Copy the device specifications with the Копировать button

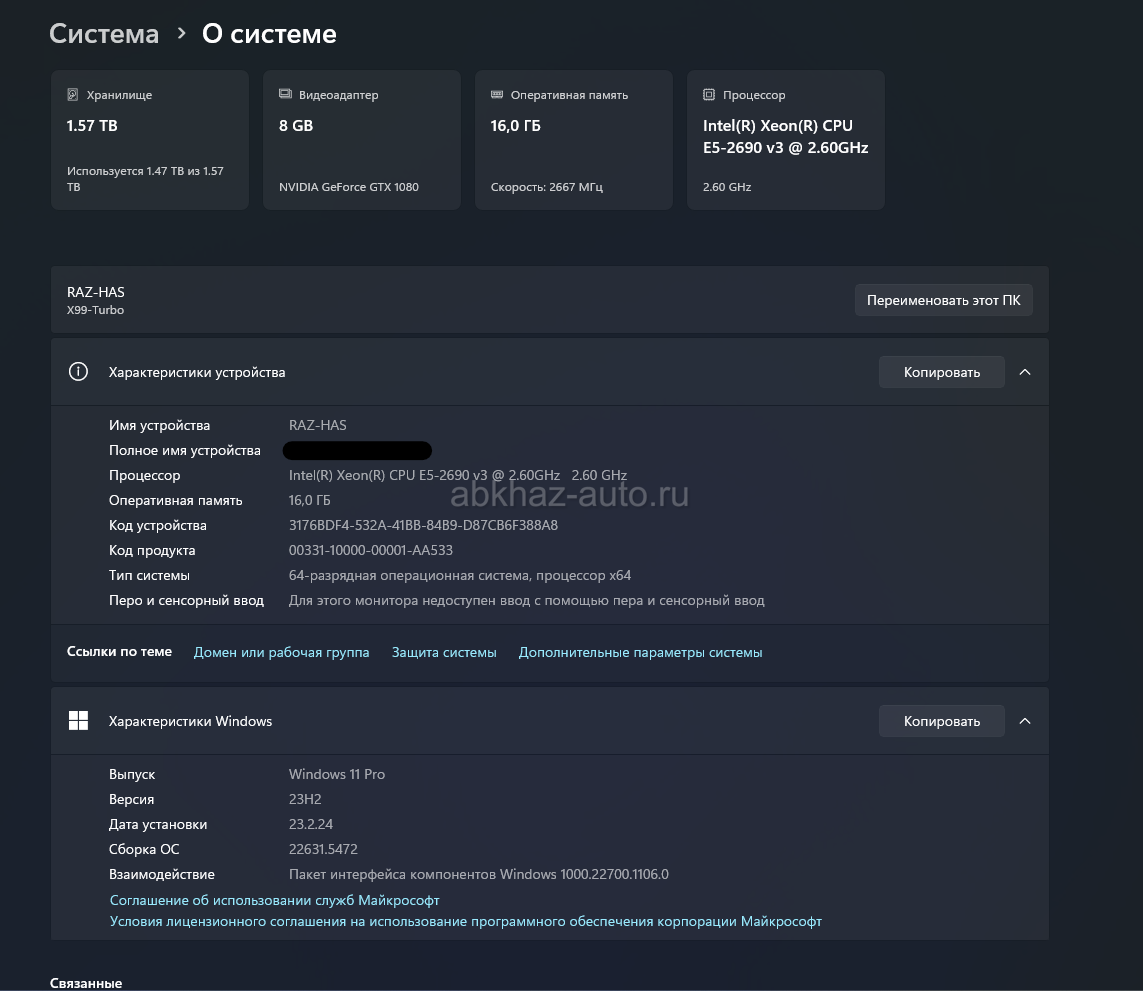click(941, 372)
